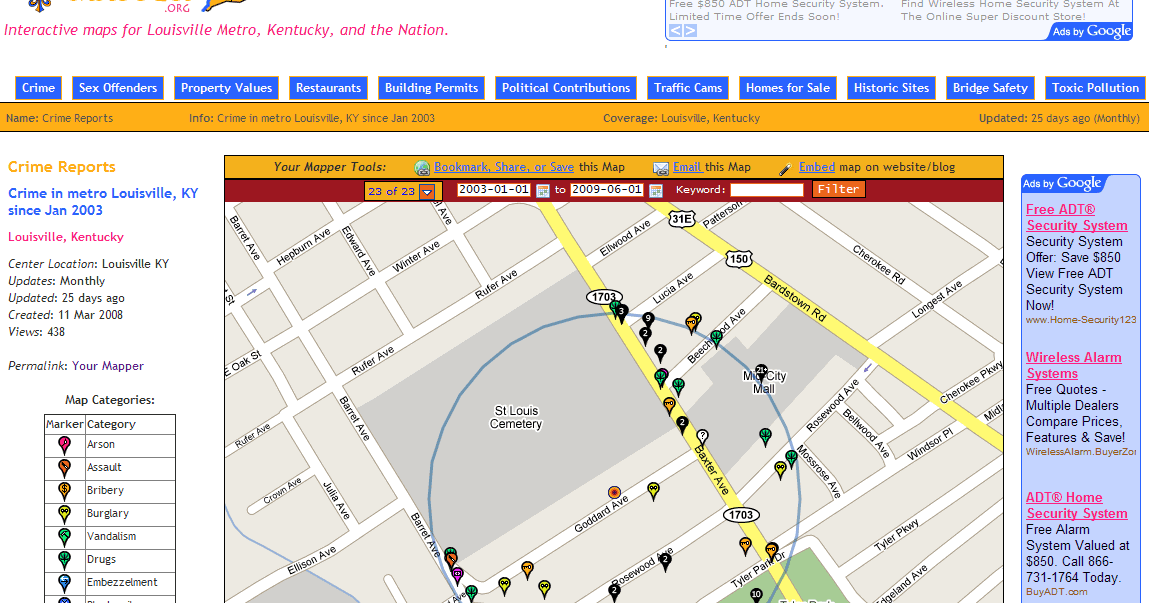Follow the "Your Mapper" permalink

(x=106, y=364)
